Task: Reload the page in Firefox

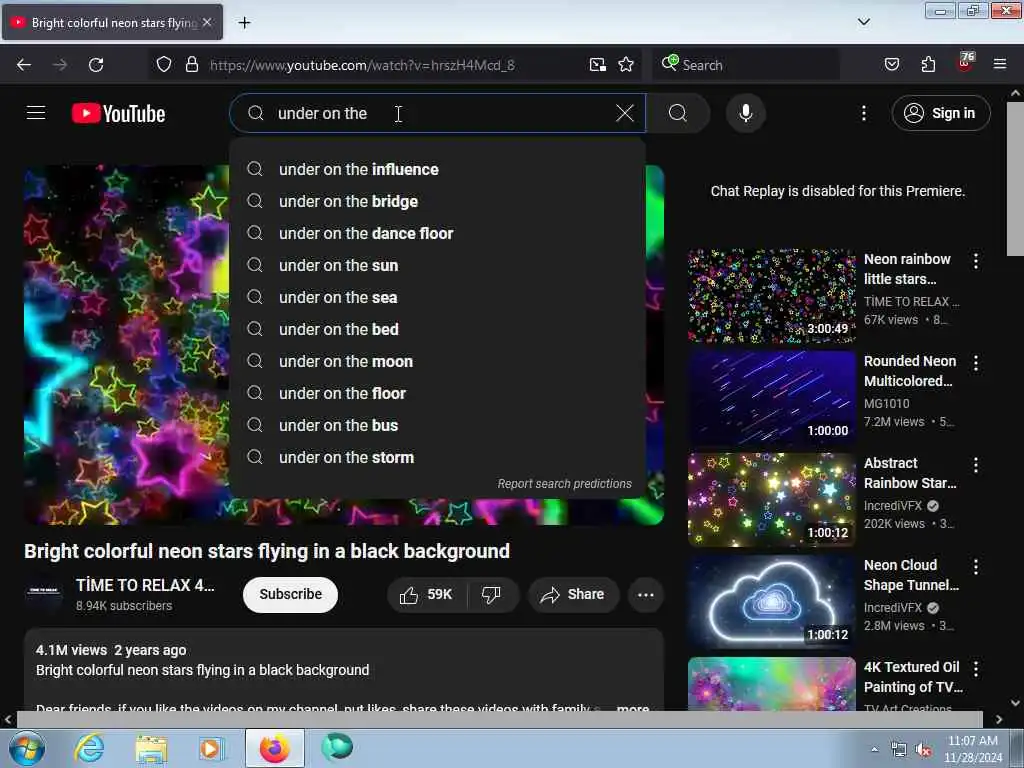Action: (96, 65)
